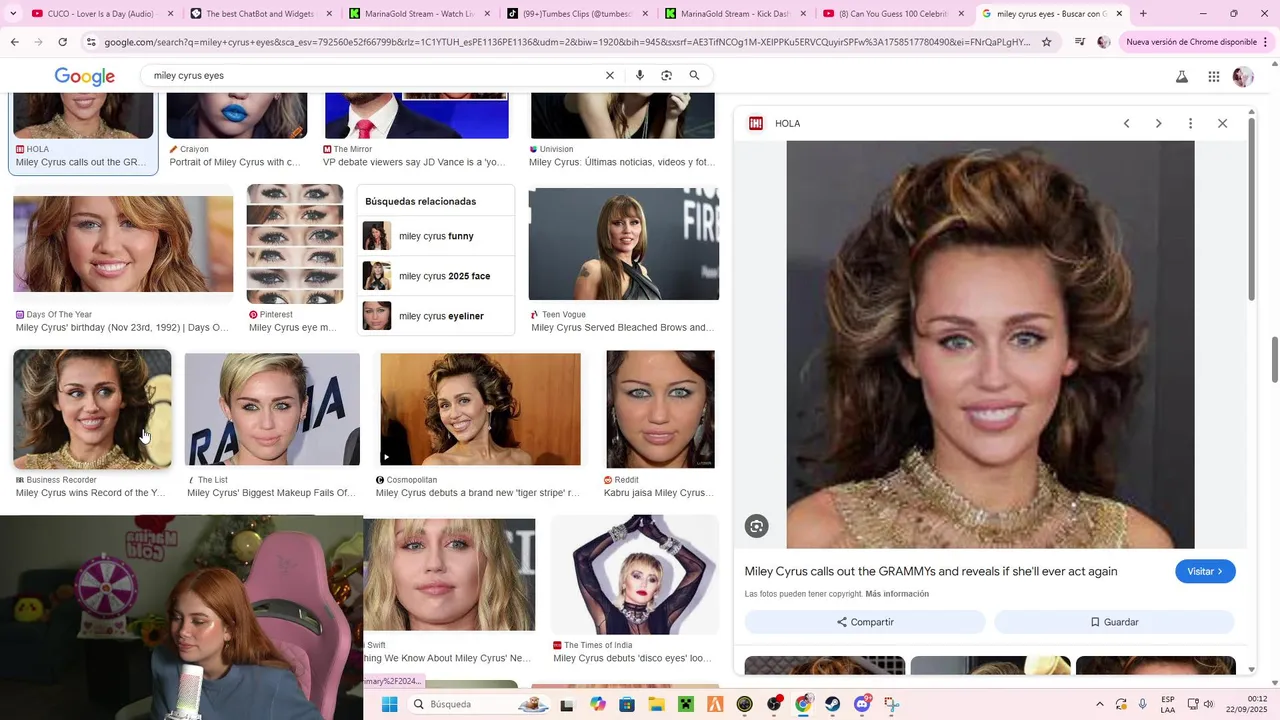Go forward to the next page

(x=38, y=42)
